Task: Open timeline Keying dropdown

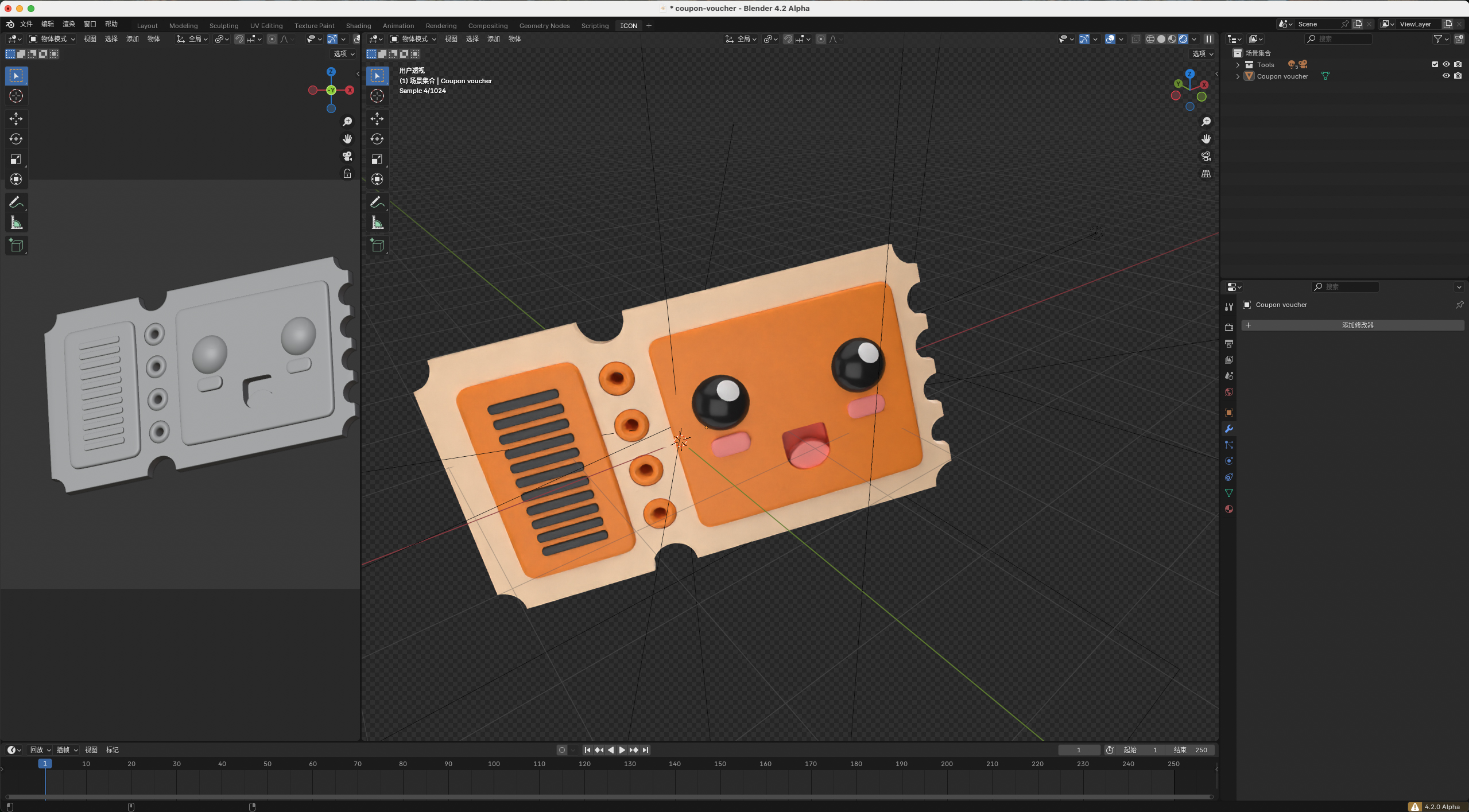Action: click(67, 750)
